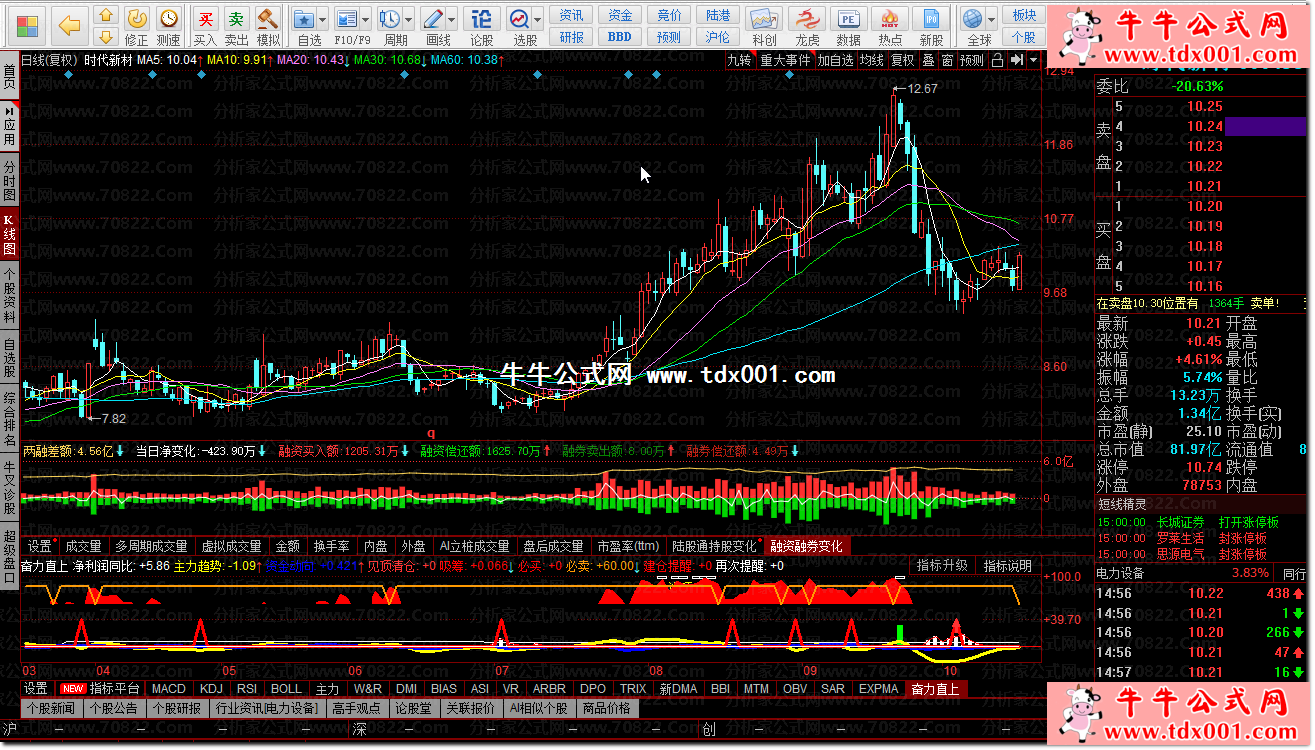Viewport: 1315px width, 750px height.
Task: Open the 科创 chart icon
Action: pos(764,25)
